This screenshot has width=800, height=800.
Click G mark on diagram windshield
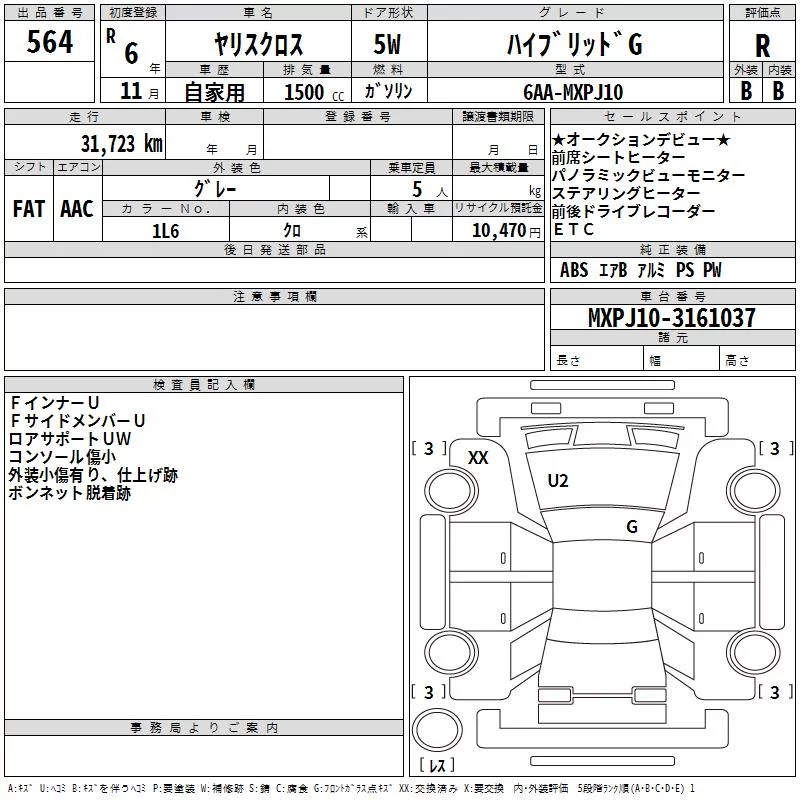632,527
